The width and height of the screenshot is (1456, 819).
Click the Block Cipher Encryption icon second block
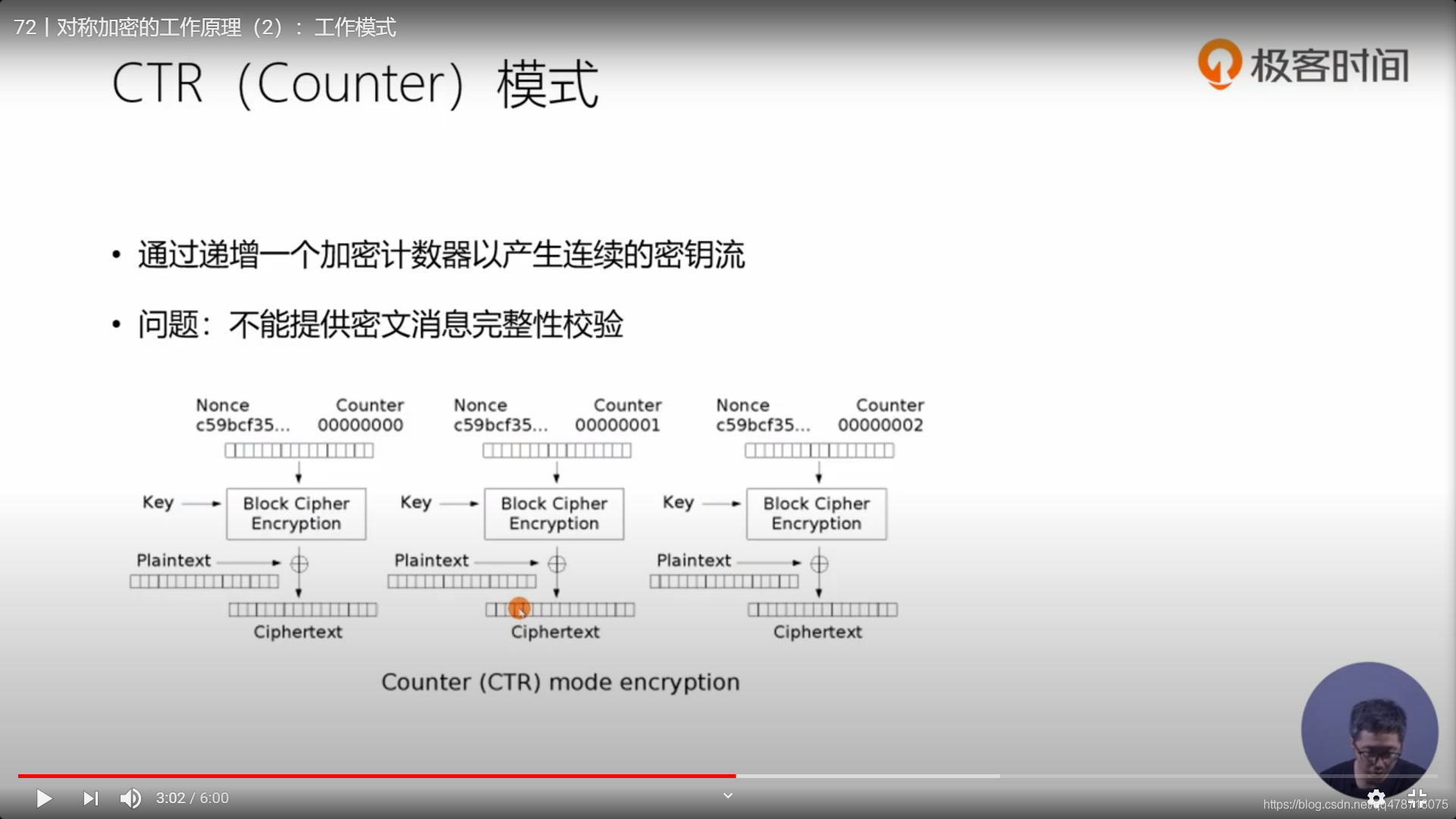coord(553,513)
